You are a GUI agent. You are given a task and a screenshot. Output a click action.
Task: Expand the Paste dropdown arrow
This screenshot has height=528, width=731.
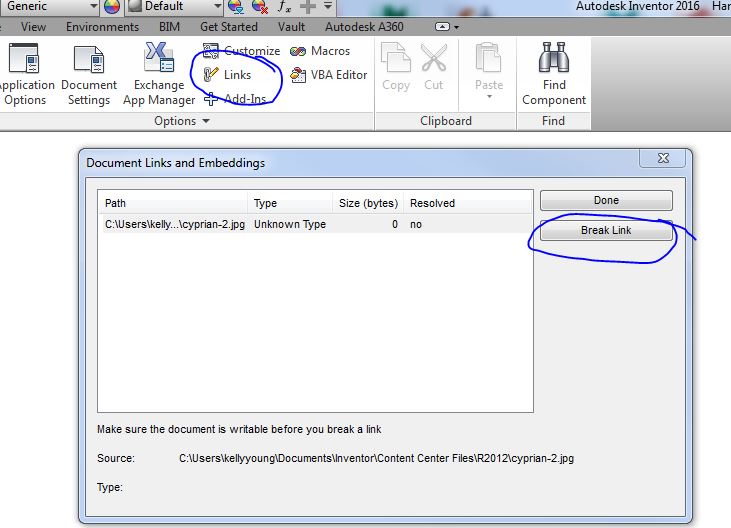pyautogui.click(x=490, y=96)
